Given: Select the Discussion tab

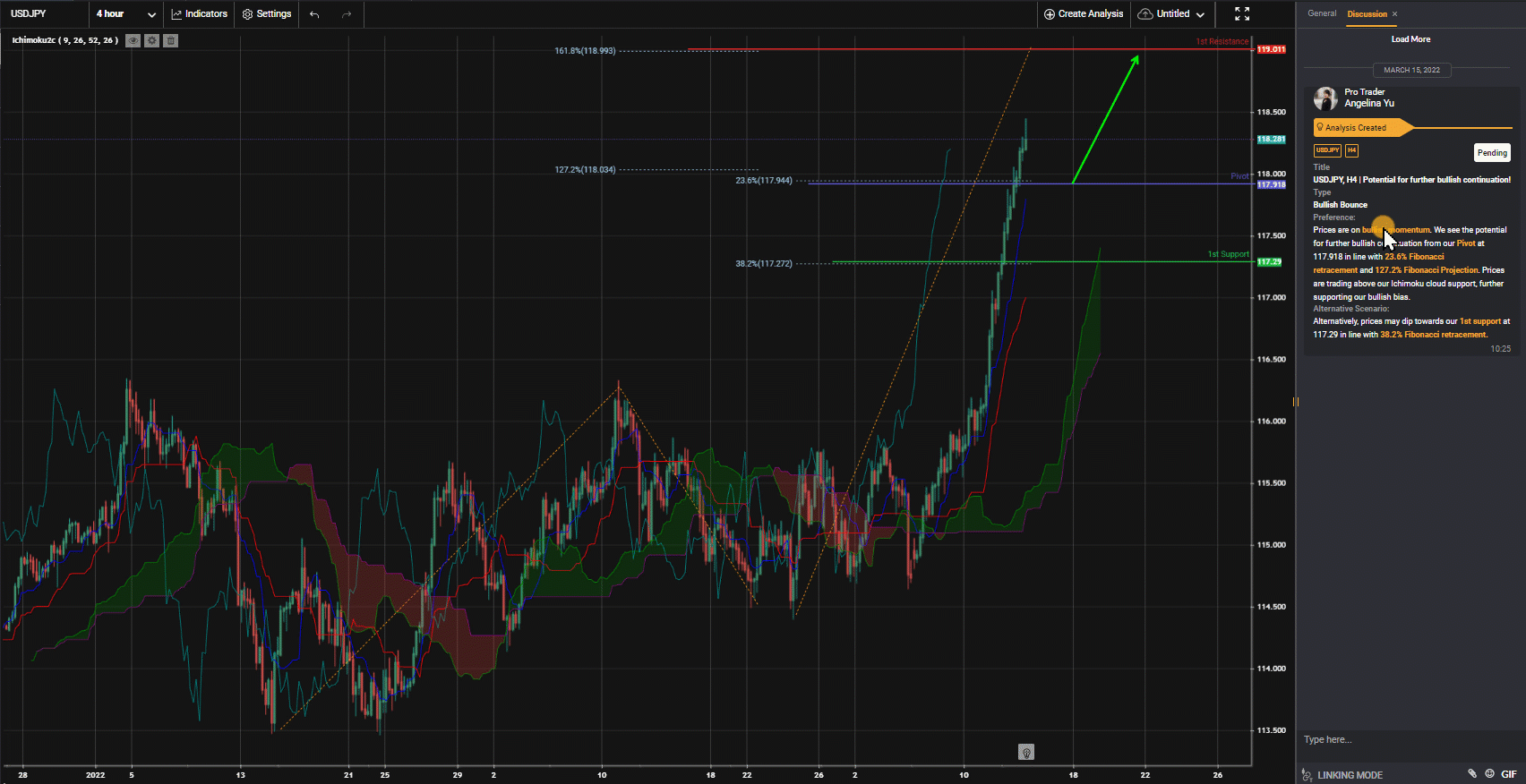Looking at the screenshot, I should point(1367,13).
